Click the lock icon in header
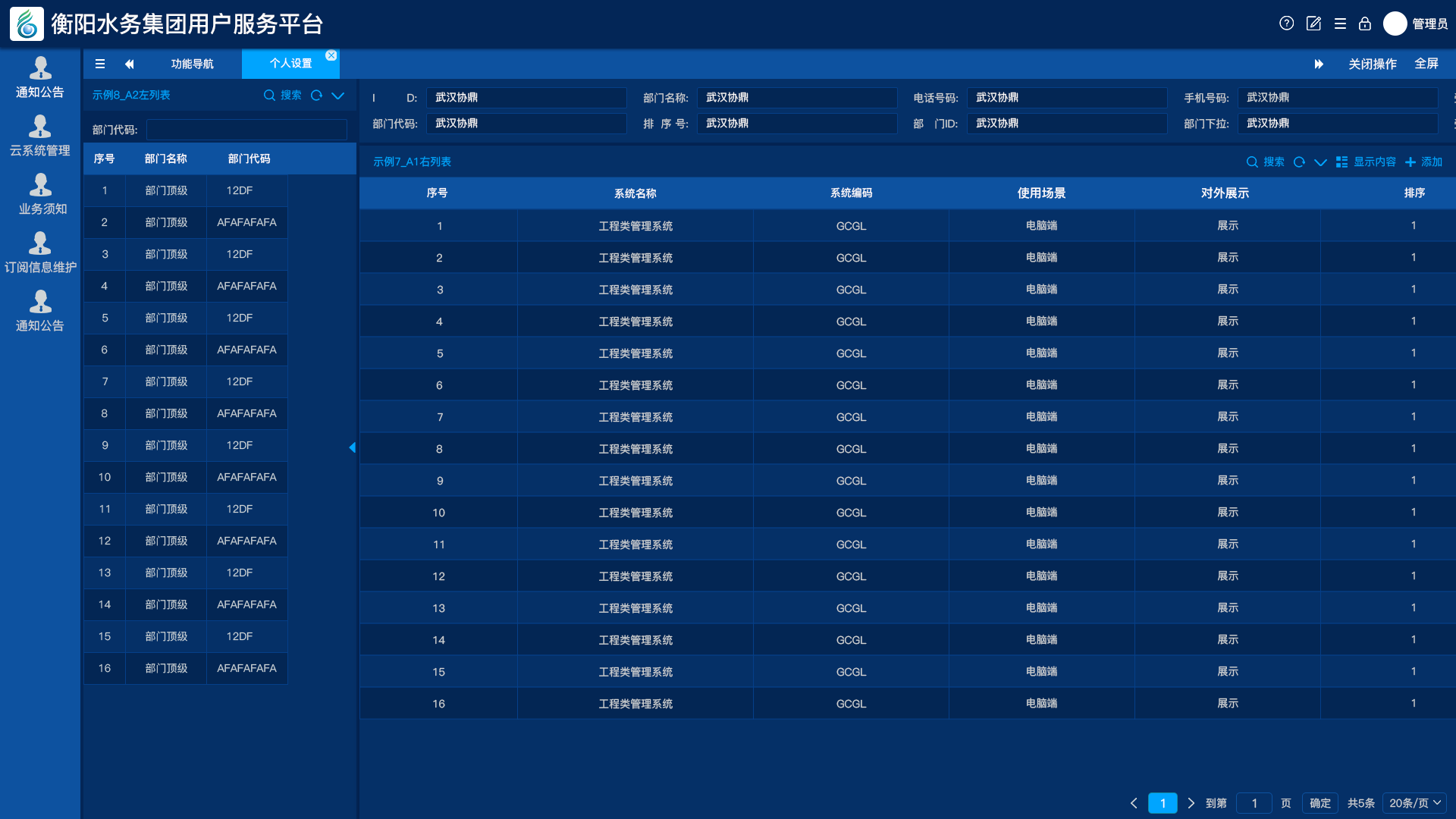The image size is (1456, 819). tap(1365, 24)
